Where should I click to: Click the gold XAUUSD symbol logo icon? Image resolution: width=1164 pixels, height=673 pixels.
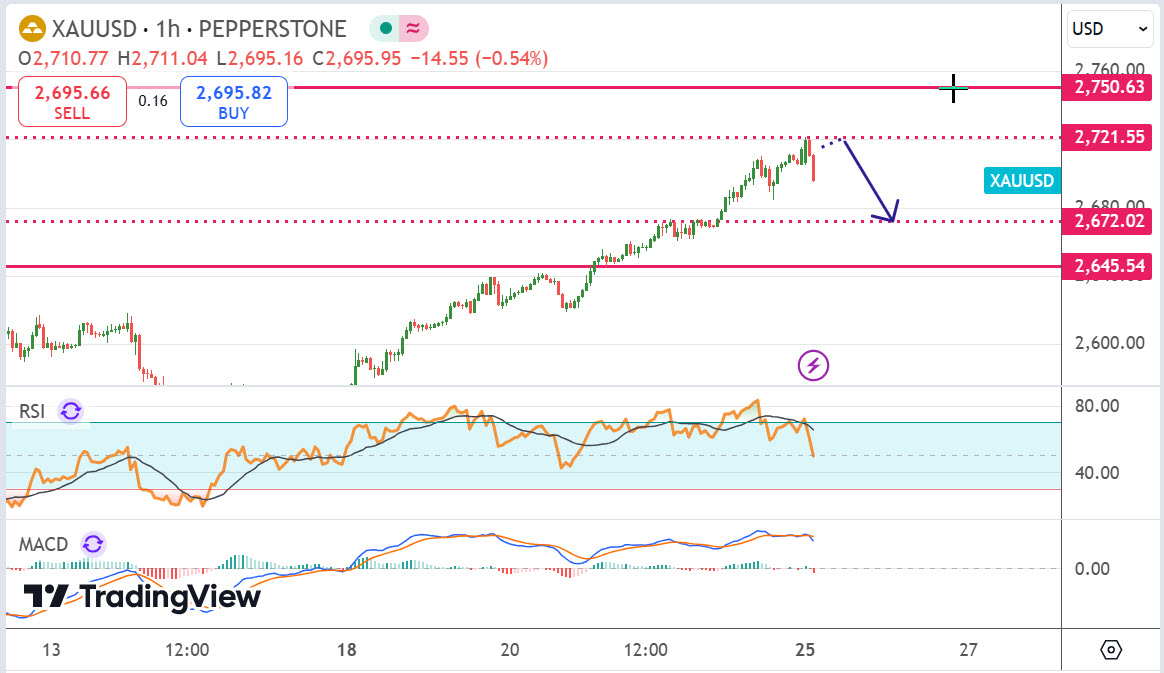(x=32, y=30)
